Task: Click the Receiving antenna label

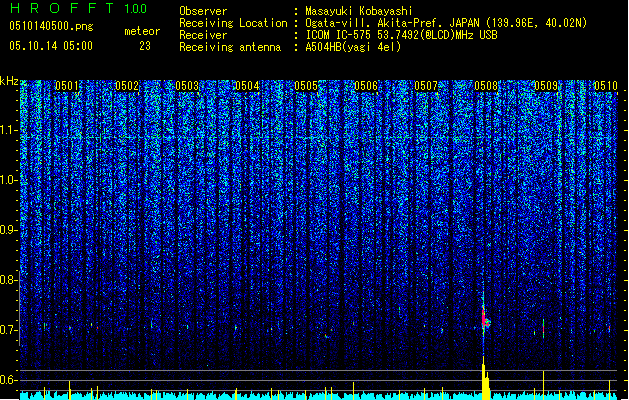Action: point(230,47)
